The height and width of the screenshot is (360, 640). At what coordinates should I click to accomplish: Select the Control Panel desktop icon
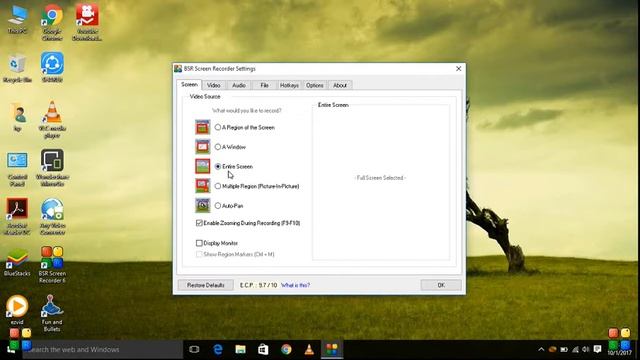tap(18, 169)
